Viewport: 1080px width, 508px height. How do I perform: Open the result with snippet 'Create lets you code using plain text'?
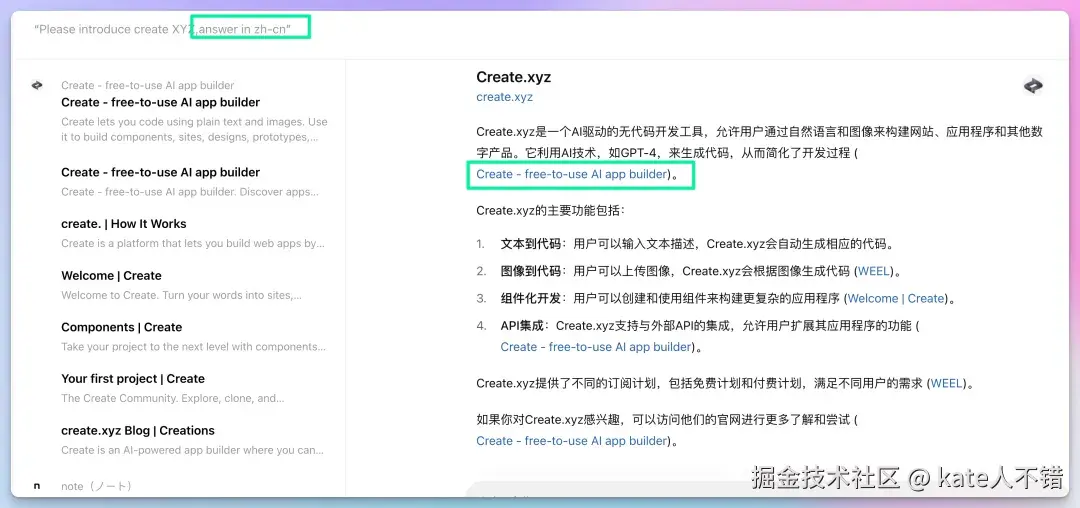pyautogui.click(x=160, y=103)
